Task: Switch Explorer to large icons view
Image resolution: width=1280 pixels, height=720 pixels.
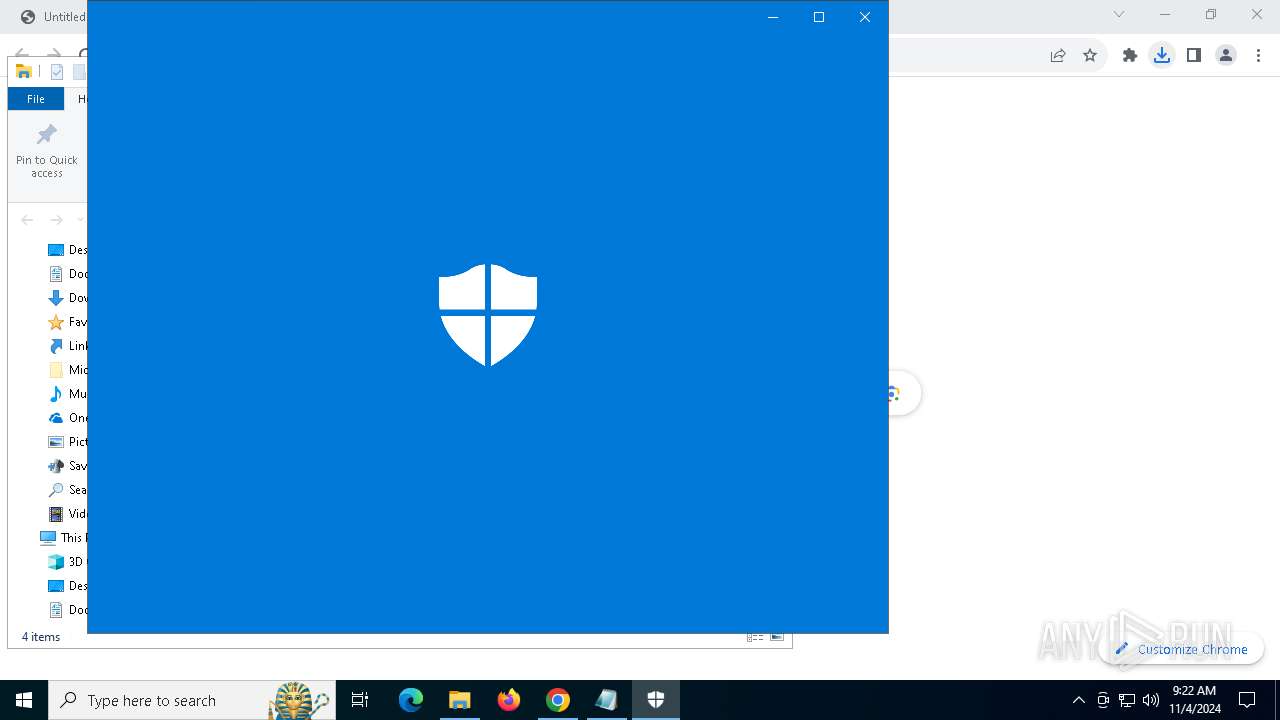Action: click(x=777, y=637)
